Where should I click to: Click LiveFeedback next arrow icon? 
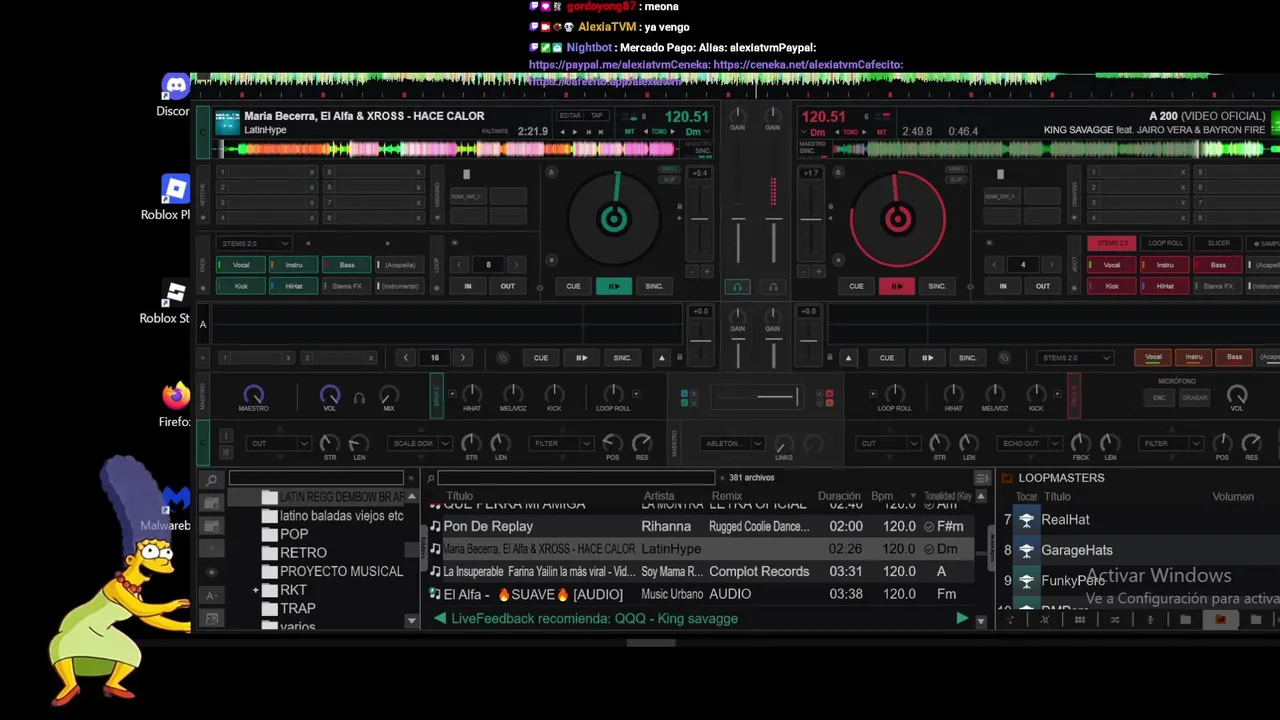(x=962, y=618)
